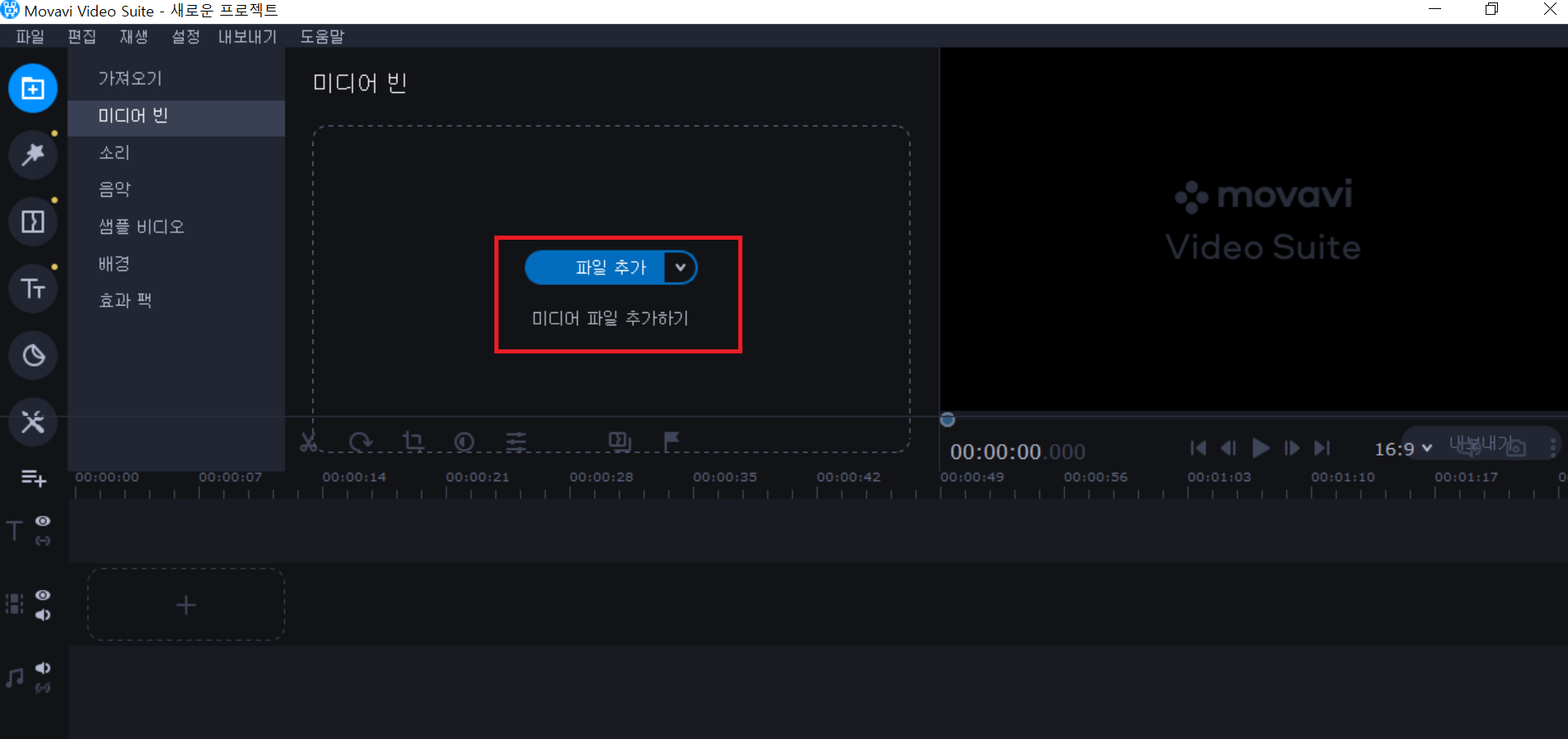Jump to the beginning of the project
The width and height of the screenshot is (1568, 739).
pos(1198,447)
